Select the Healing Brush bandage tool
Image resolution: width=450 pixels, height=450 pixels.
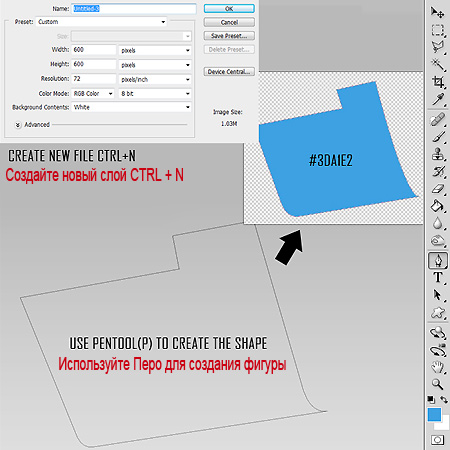438,120
